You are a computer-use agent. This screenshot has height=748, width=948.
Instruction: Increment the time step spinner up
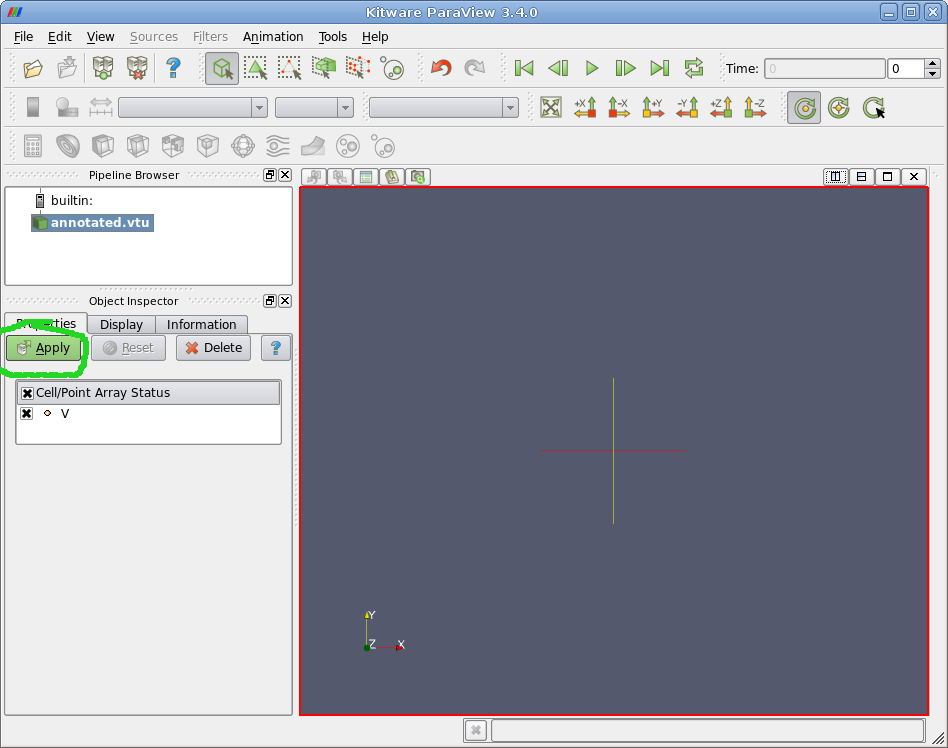(932, 64)
